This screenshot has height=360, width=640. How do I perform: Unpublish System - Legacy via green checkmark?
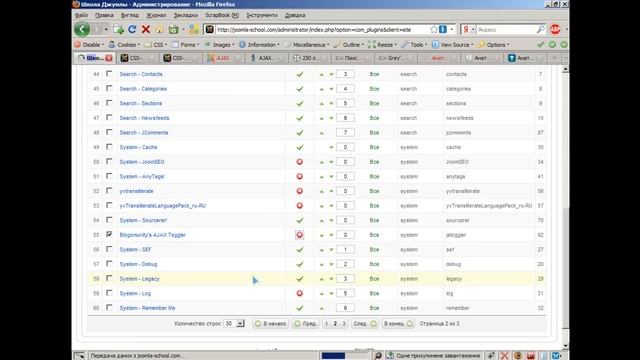(x=300, y=279)
